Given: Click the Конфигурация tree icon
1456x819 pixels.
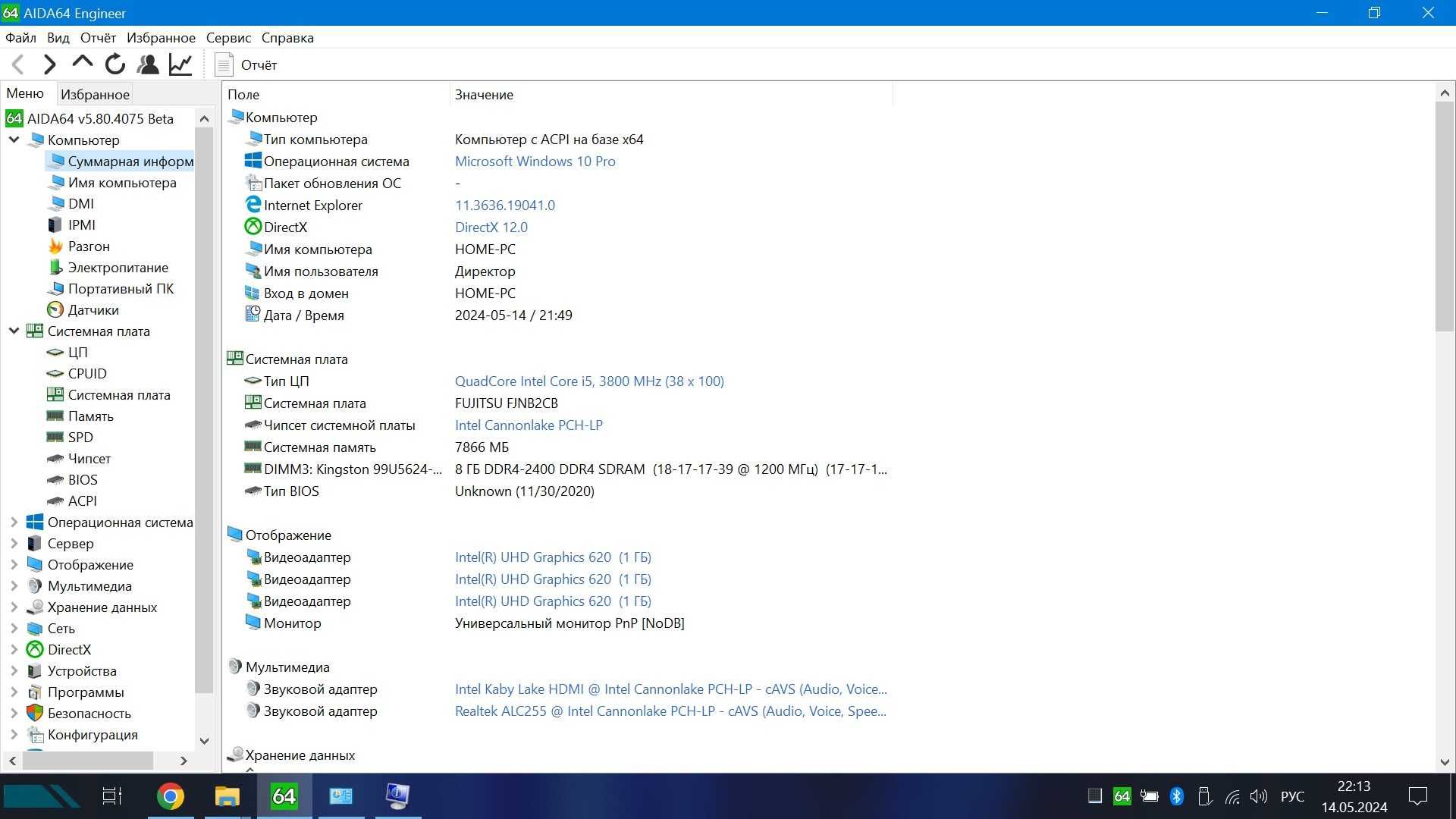Looking at the screenshot, I should tap(35, 735).
